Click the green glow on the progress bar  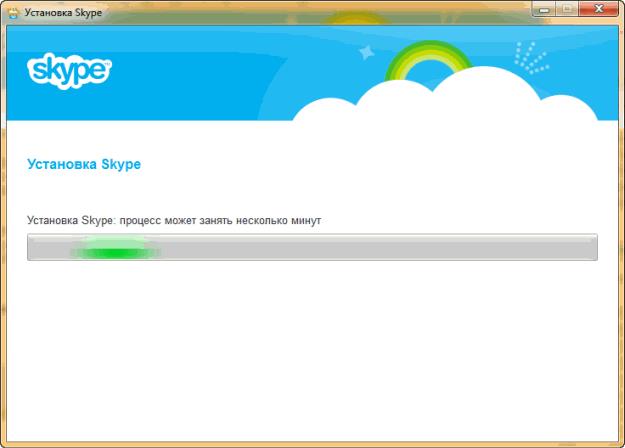(x=116, y=247)
